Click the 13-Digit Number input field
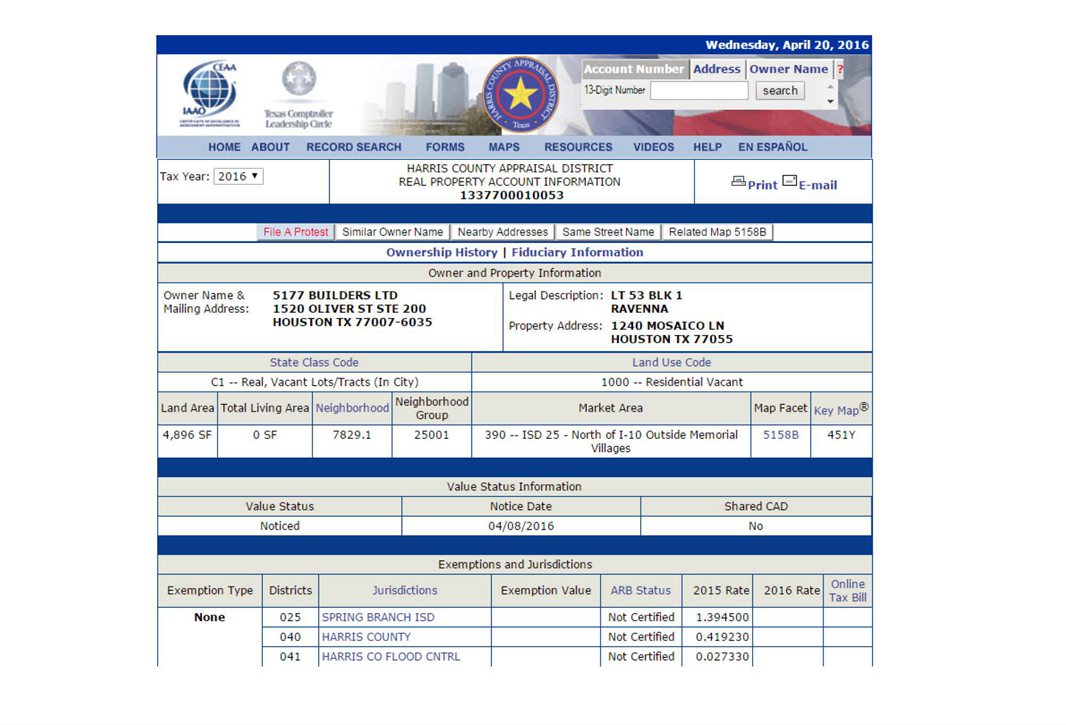The width and height of the screenshot is (1066, 725). [x=699, y=90]
